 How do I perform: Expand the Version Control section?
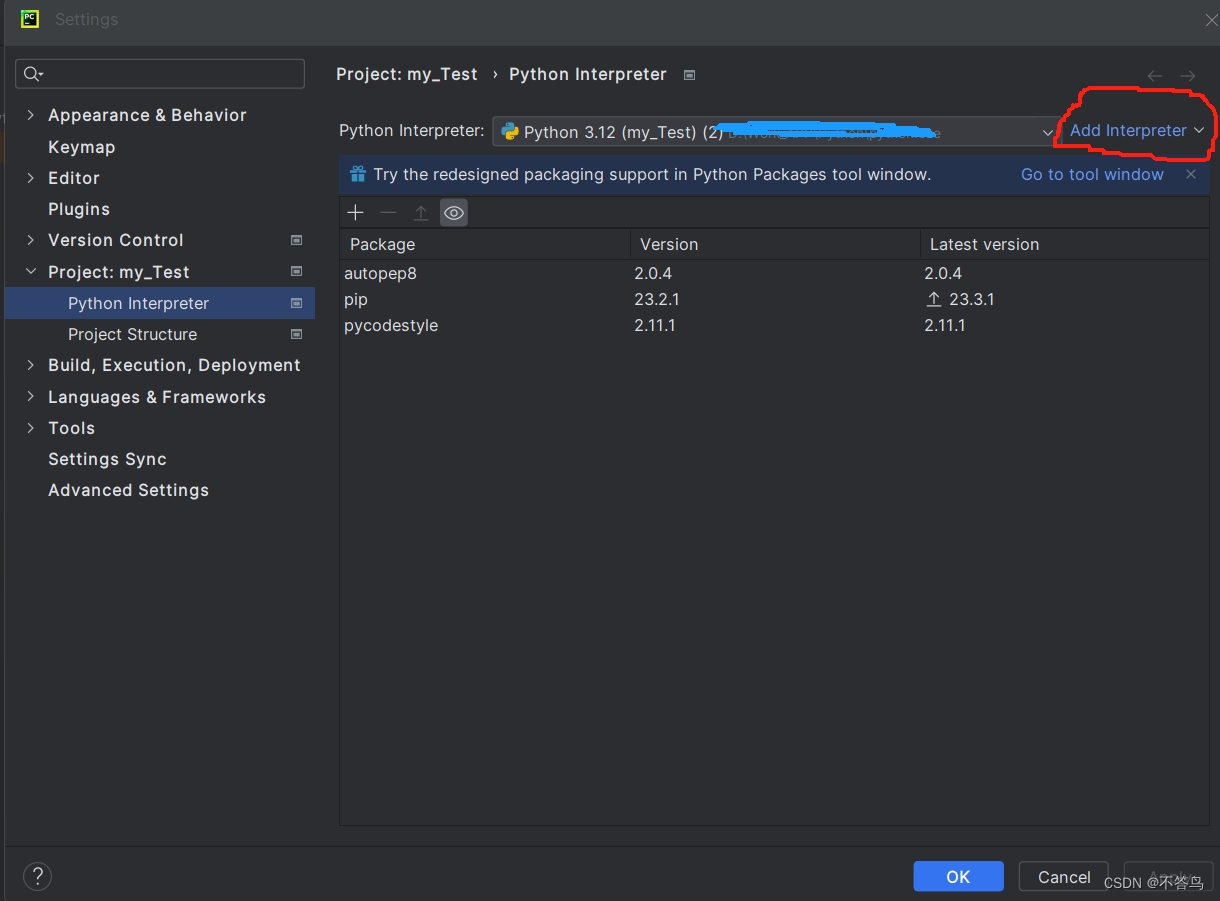point(30,240)
